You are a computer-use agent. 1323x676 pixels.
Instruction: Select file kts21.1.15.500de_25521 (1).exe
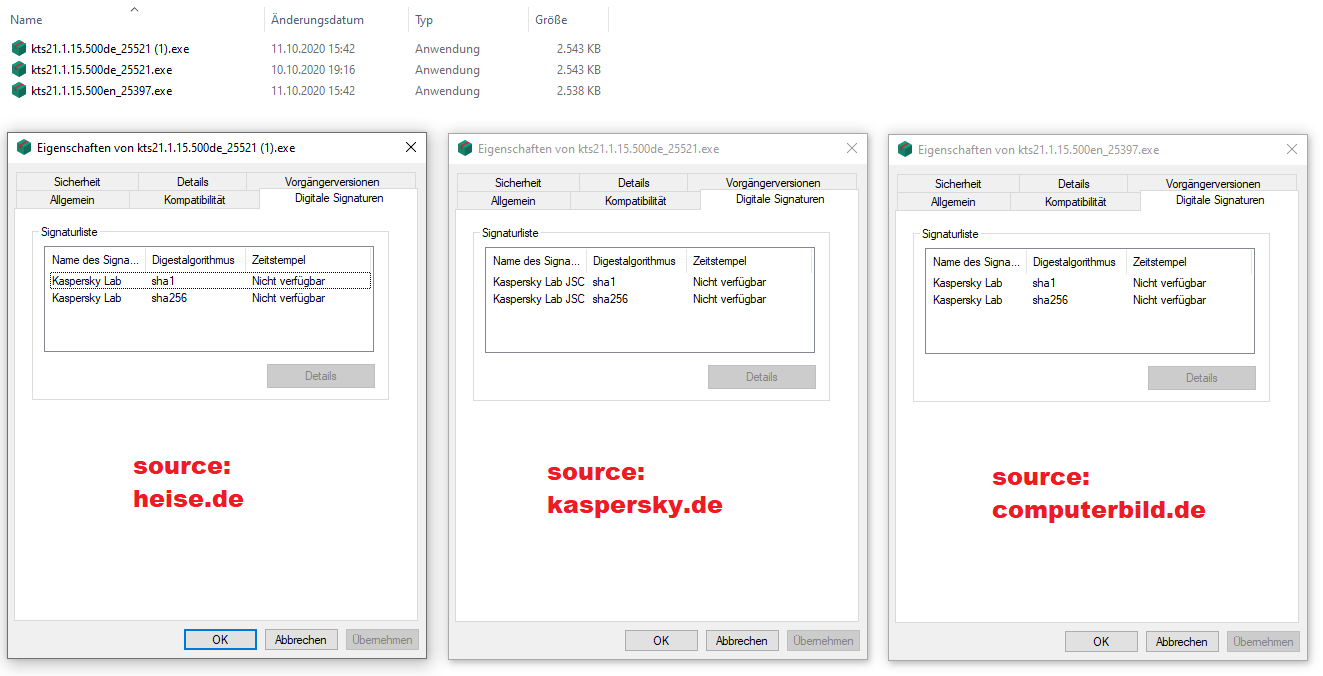tap(110, 48)
